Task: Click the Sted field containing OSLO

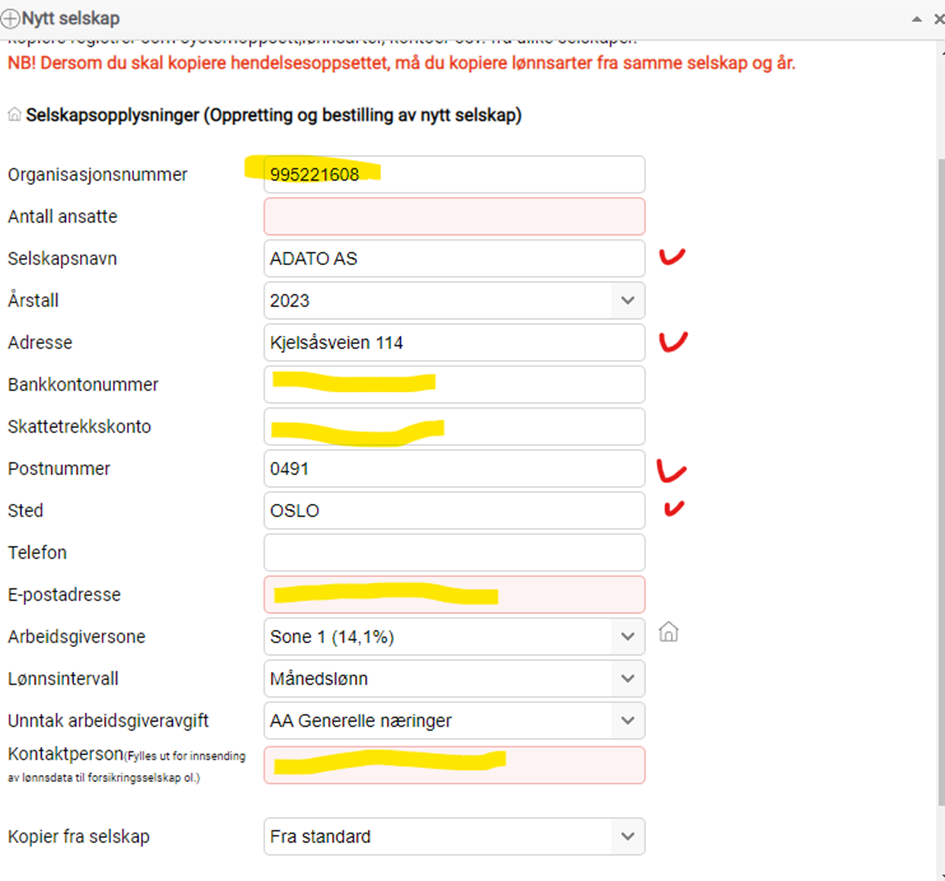Action: coord(454,510)
